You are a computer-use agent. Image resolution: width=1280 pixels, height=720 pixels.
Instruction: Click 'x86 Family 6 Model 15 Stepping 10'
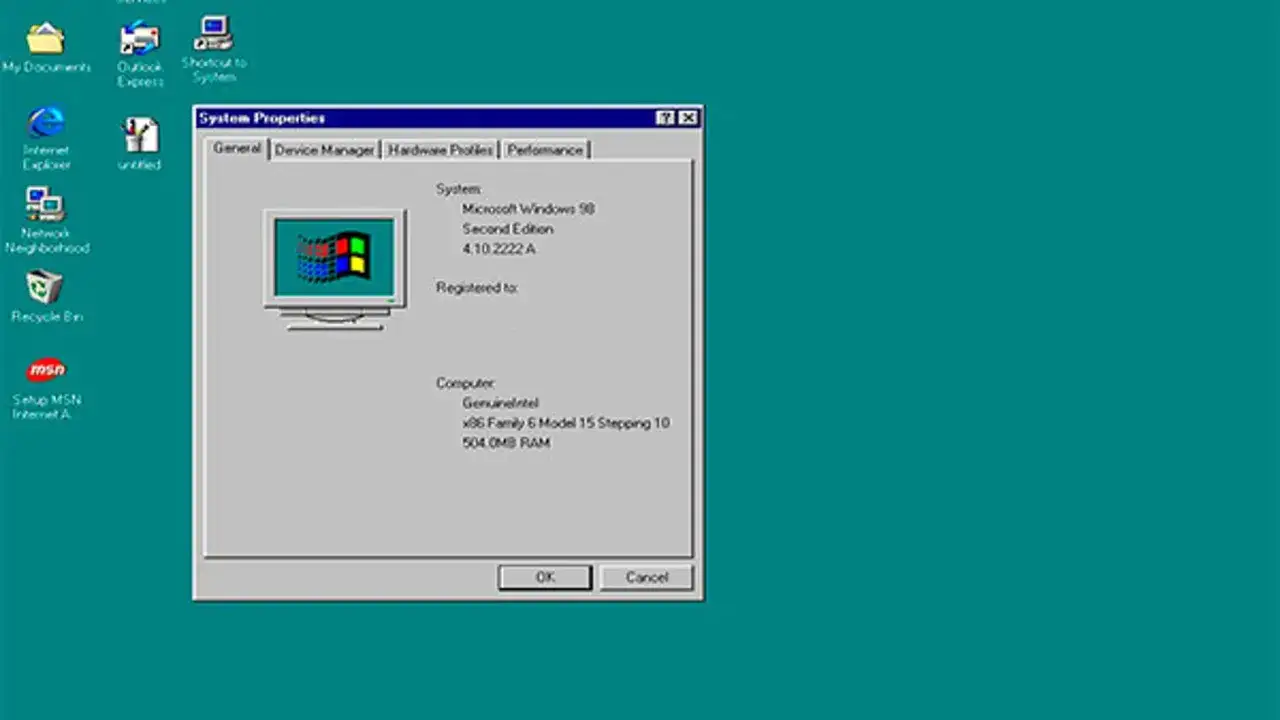[x=566, y=423]
